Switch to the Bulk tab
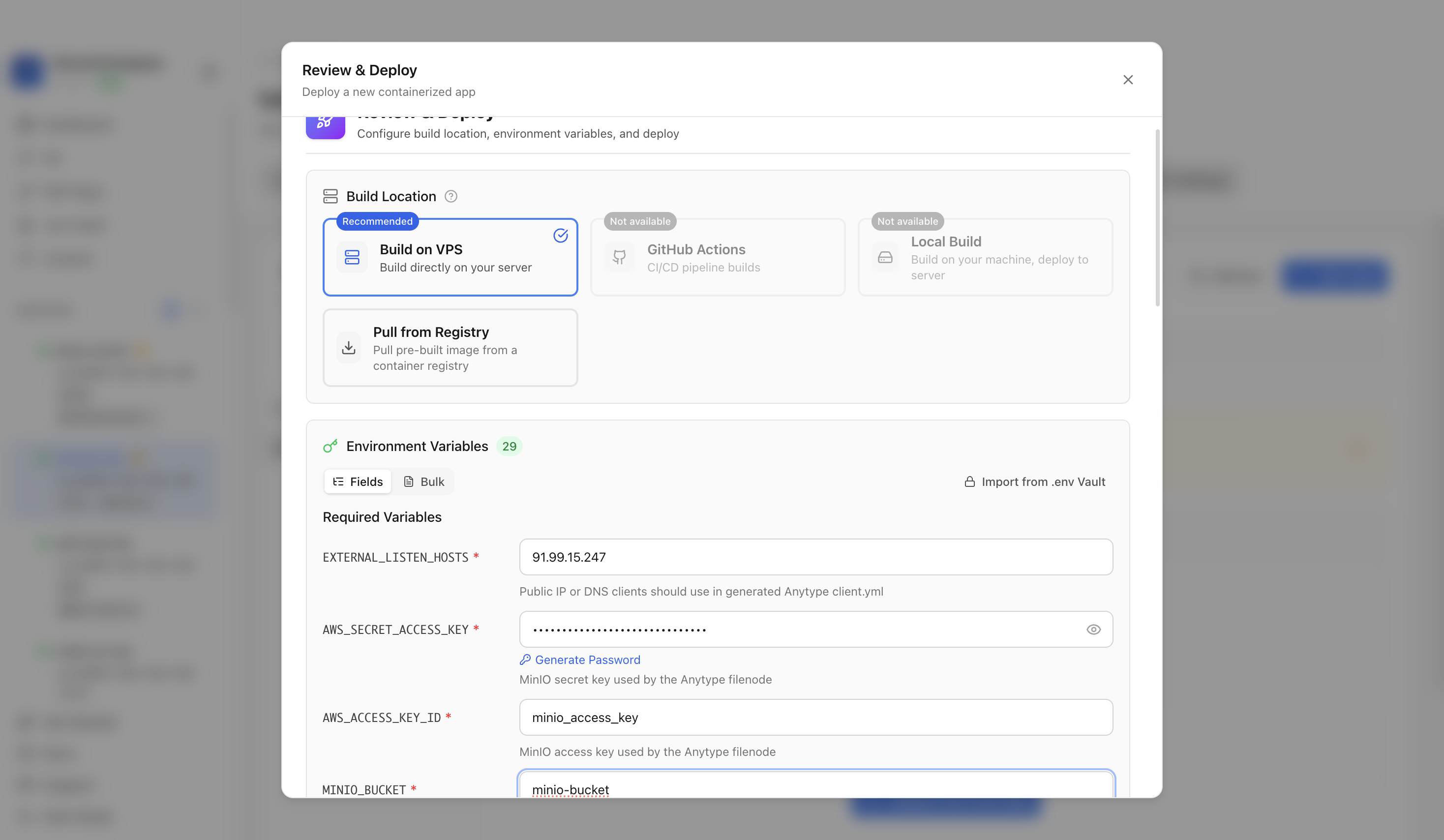Image resolution: width=1444 pixels, height=840 pixels. (x=423, y=482)
